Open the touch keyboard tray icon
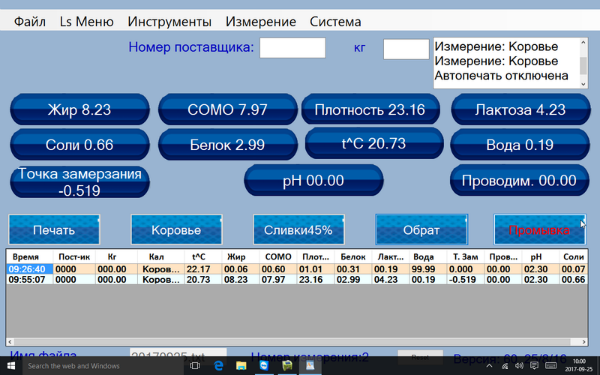The image size is (600, 375). pos(551,366)
